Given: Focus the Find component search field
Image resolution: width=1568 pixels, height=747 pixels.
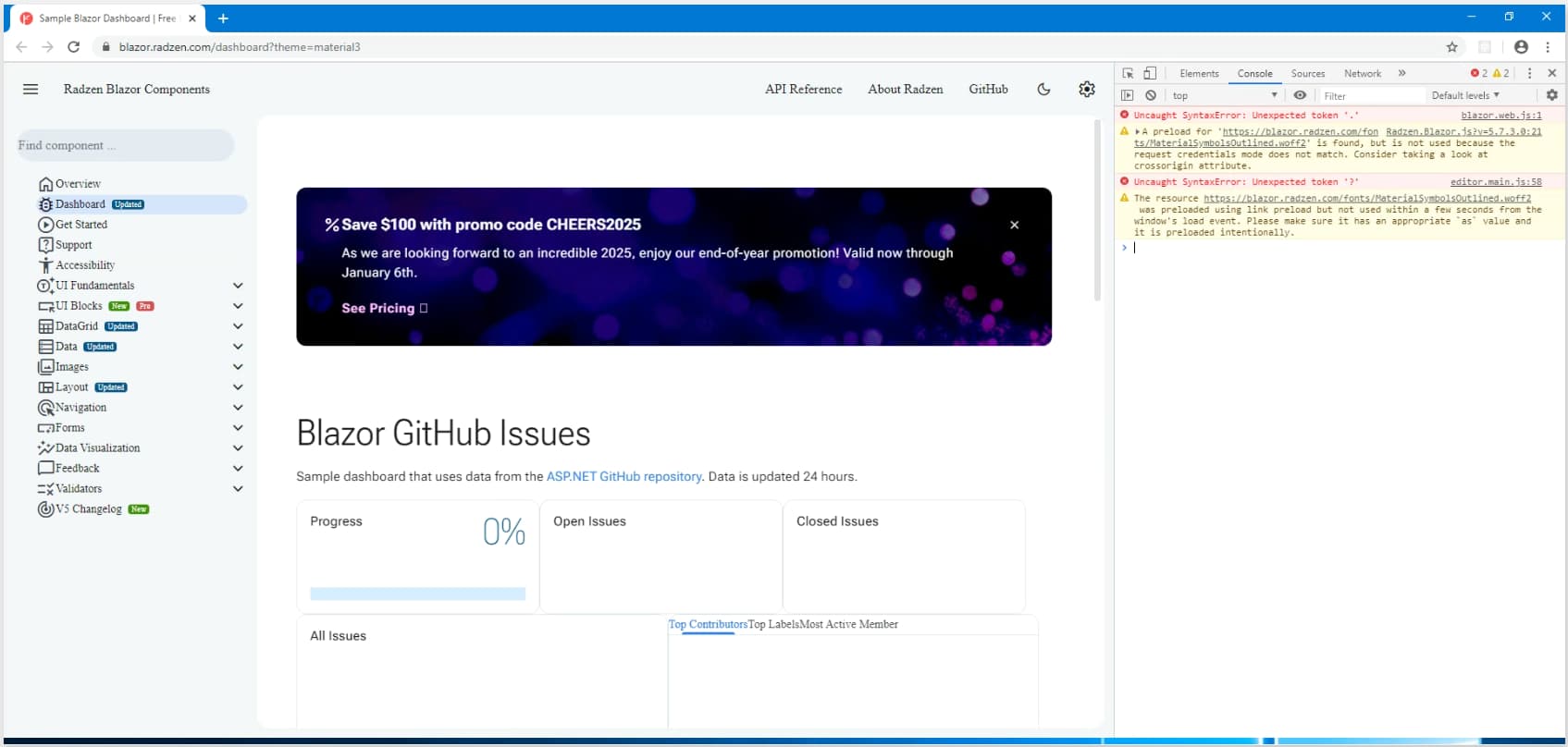Looking at the screenshot, I should [125, 145].
